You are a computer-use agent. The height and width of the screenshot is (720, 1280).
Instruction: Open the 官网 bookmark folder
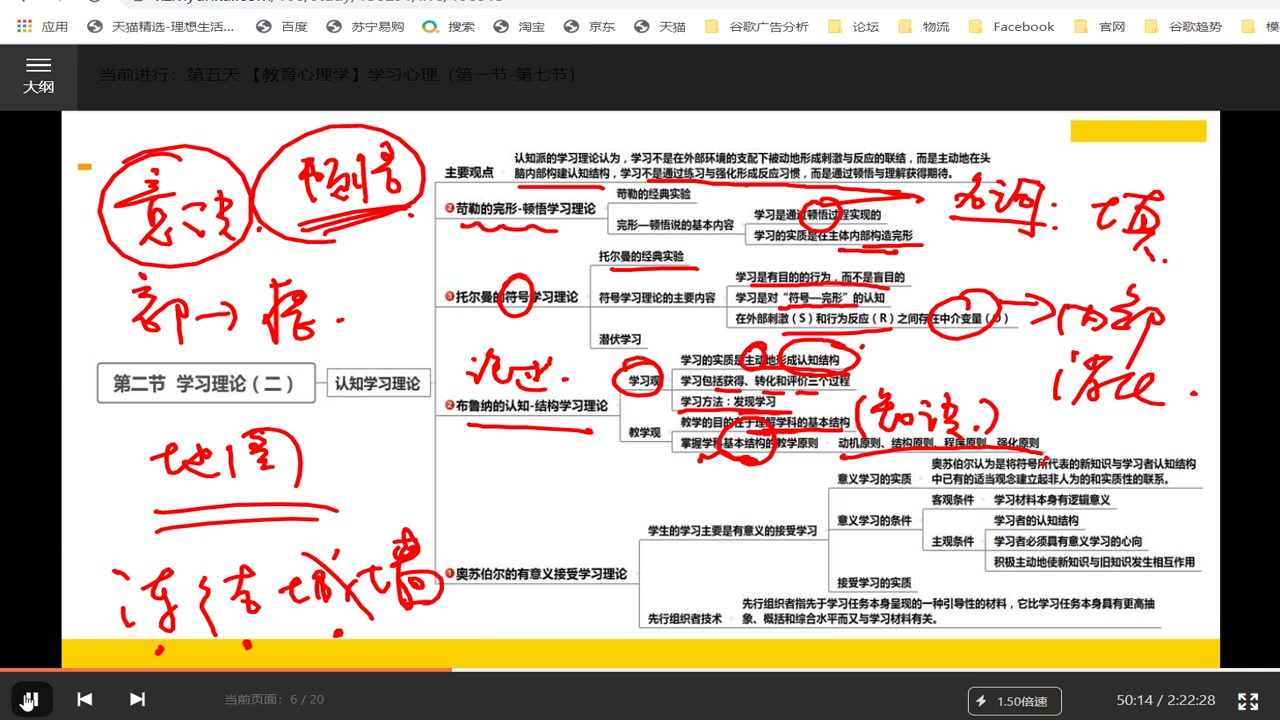click(1101, 27)
